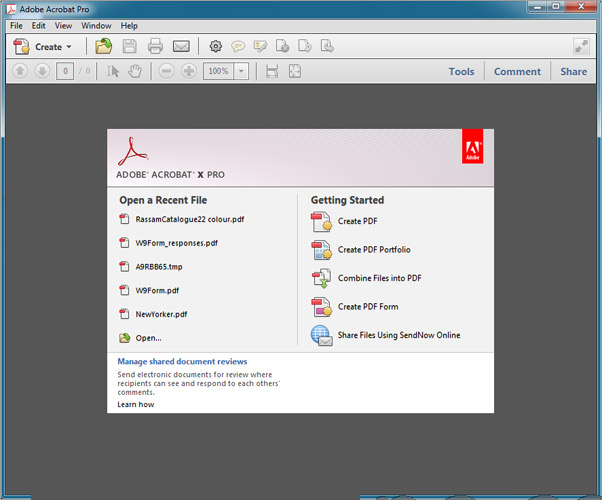Click the zoom out minus button
The width and height of the screenshot is (602, 500).
167,71
